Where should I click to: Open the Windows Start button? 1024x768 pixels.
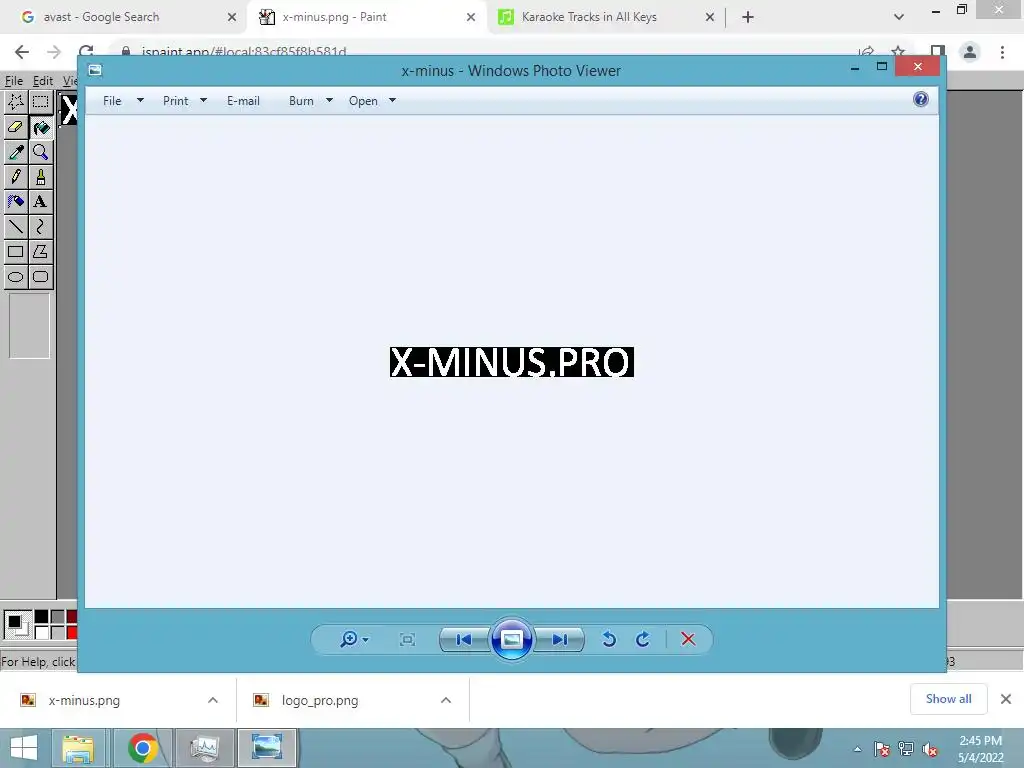point(24,748)
